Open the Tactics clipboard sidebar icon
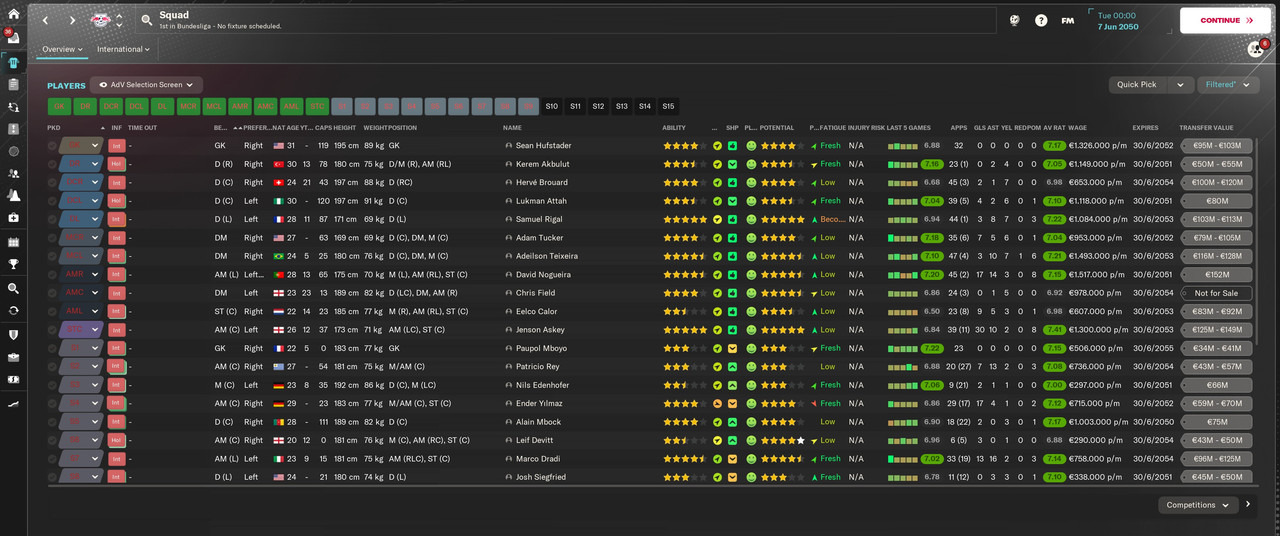The width and height of the screenshot is (1280, 536). pyautogui.click(x=13, y=84)
